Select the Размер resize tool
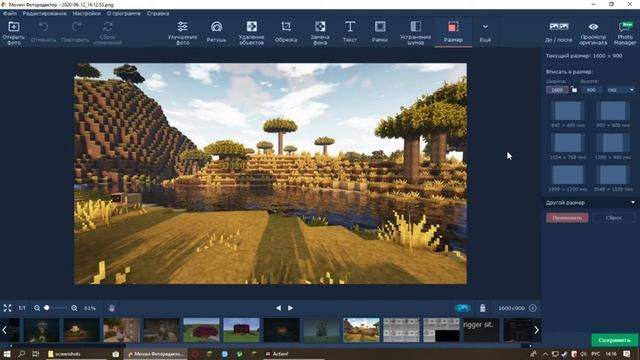640x360 pixels. (x=453, y=32)
